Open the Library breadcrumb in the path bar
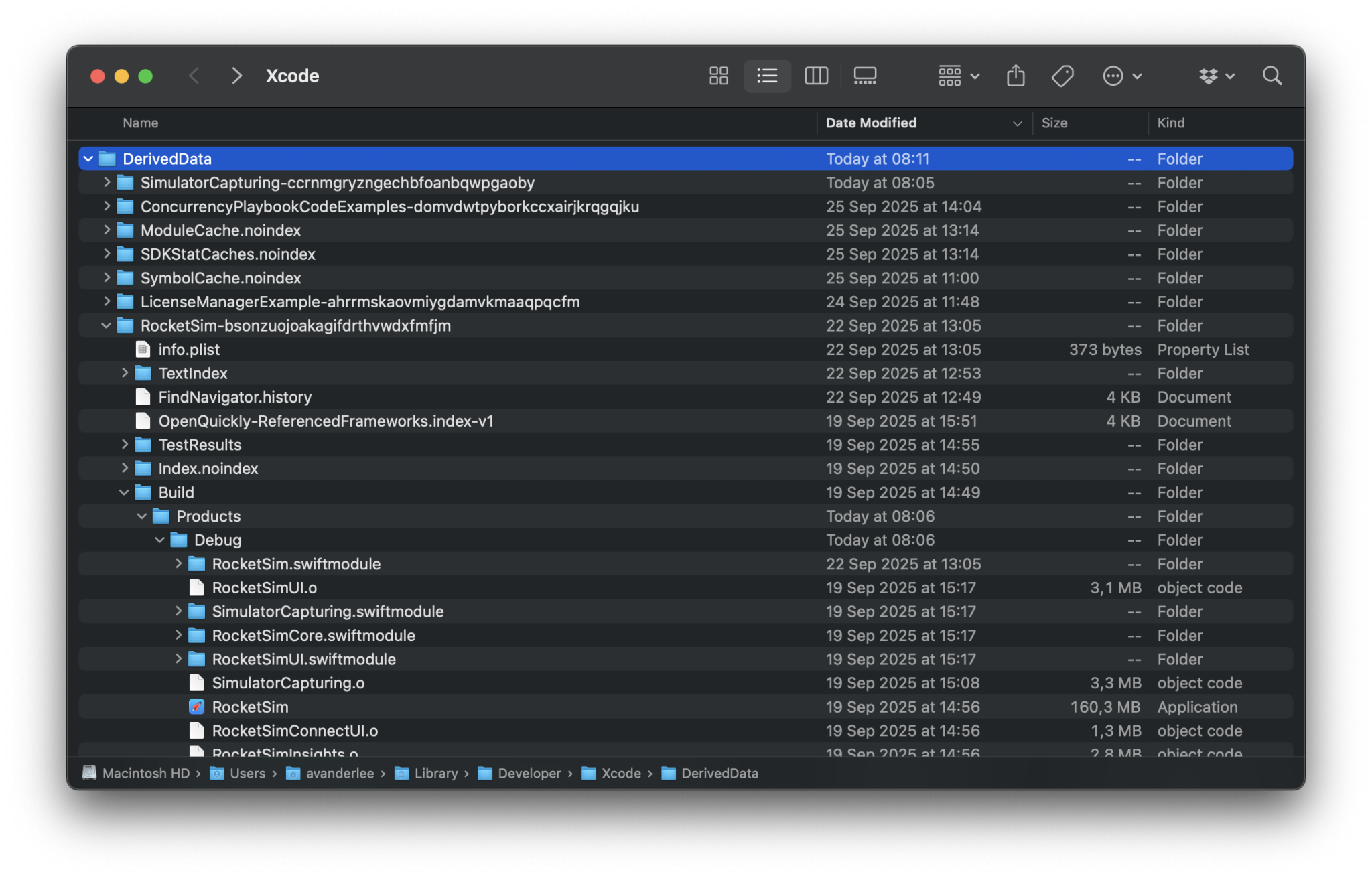This screenshot has width=1372, height=878. click(435, 773)
